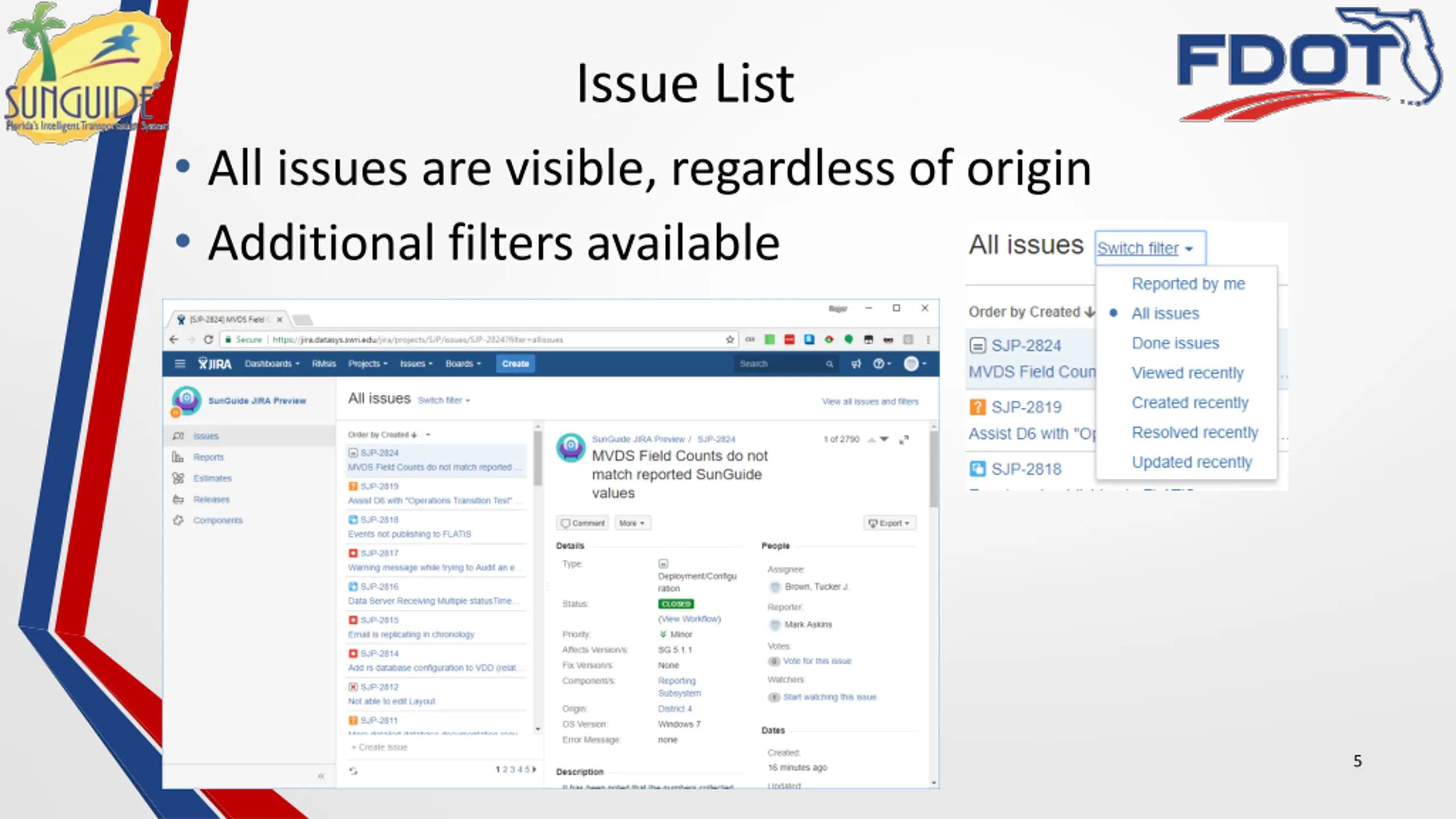Screen dimensions: 1456x819
Task: Open the small Switch filter dropdown in browser
Action: 444,400
